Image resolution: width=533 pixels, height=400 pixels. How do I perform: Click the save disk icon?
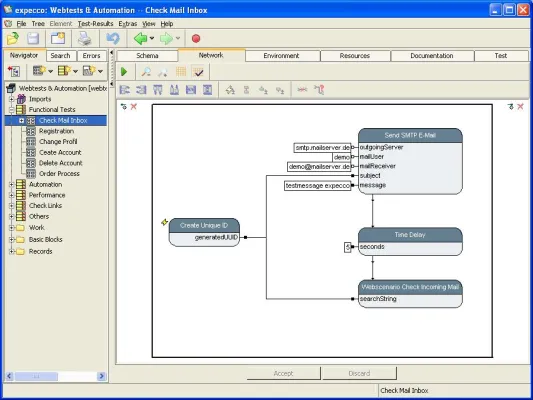[33, 38]
